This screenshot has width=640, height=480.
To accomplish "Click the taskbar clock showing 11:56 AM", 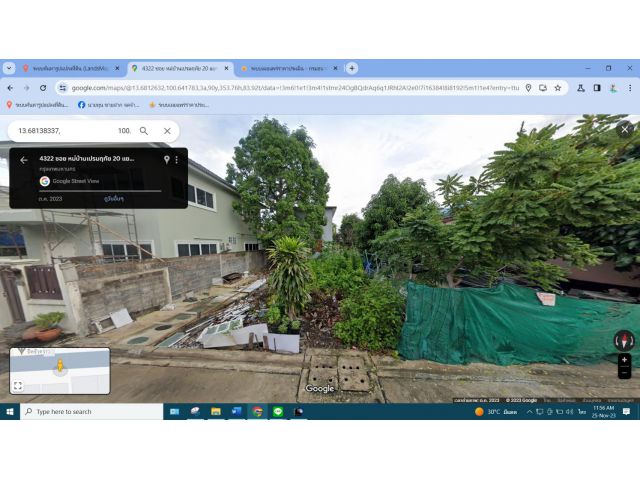I will coord(604,412).
